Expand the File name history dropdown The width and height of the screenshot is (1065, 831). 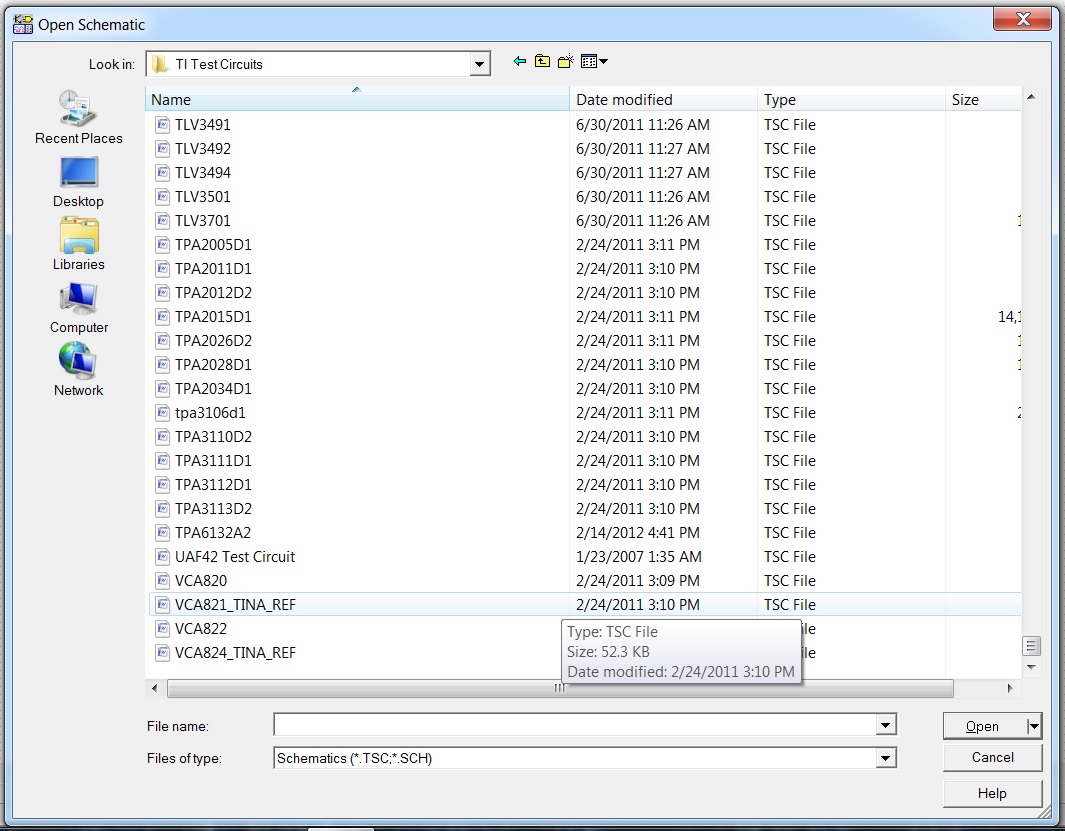click(885, 725)
